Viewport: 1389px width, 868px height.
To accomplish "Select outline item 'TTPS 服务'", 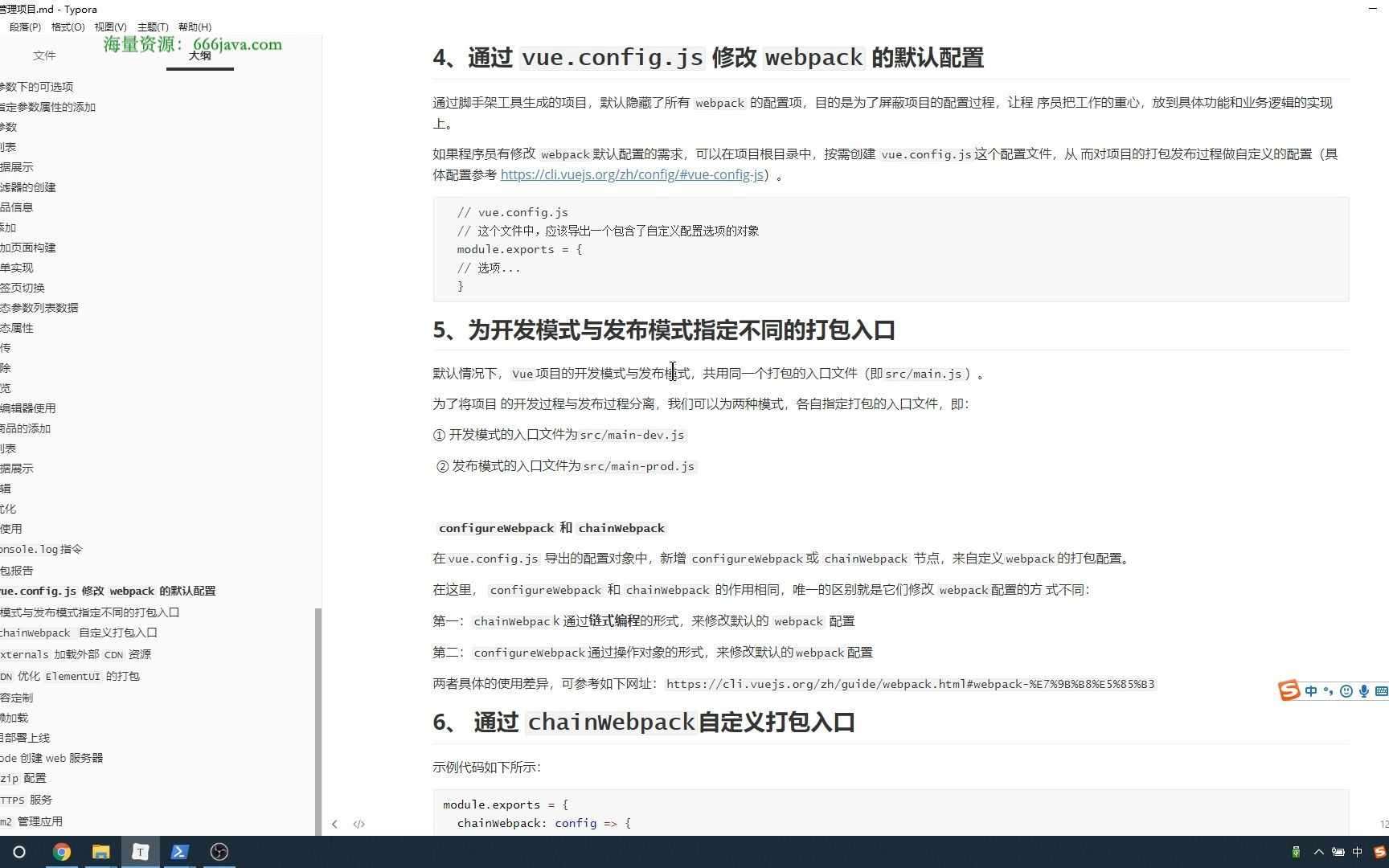I will (x=27, y=800).
